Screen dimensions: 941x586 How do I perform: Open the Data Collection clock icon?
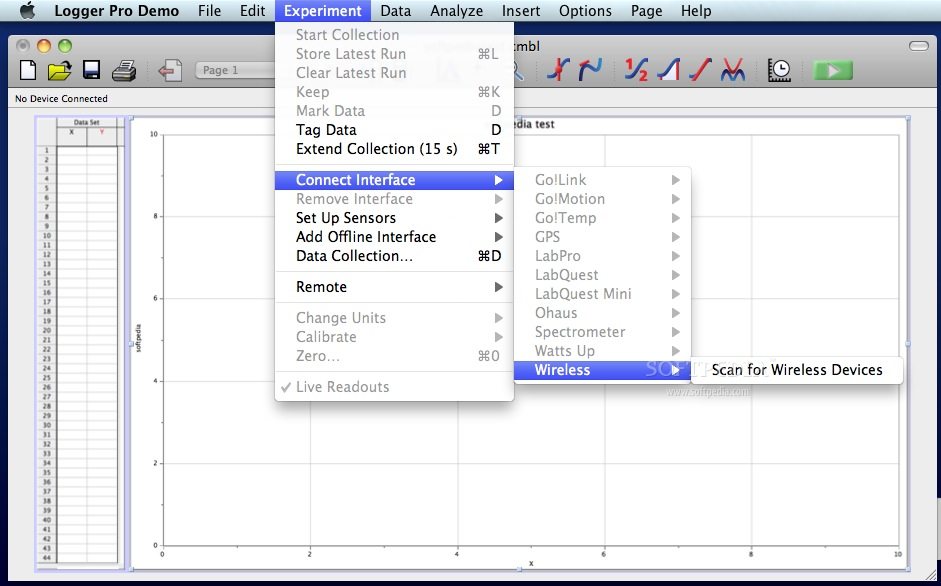(x=779, y=70)
